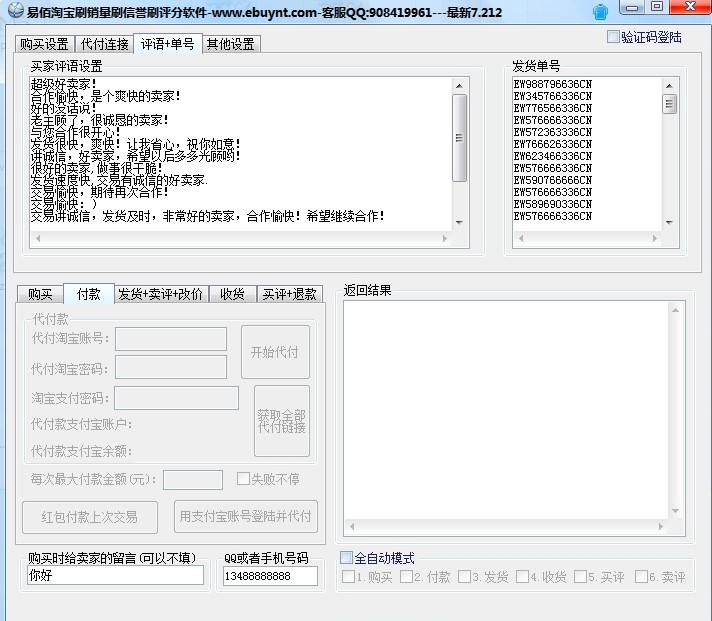
Task: Click the tracking number EW988796636CN
Action: pyautogui.click(x=553, y=84)
